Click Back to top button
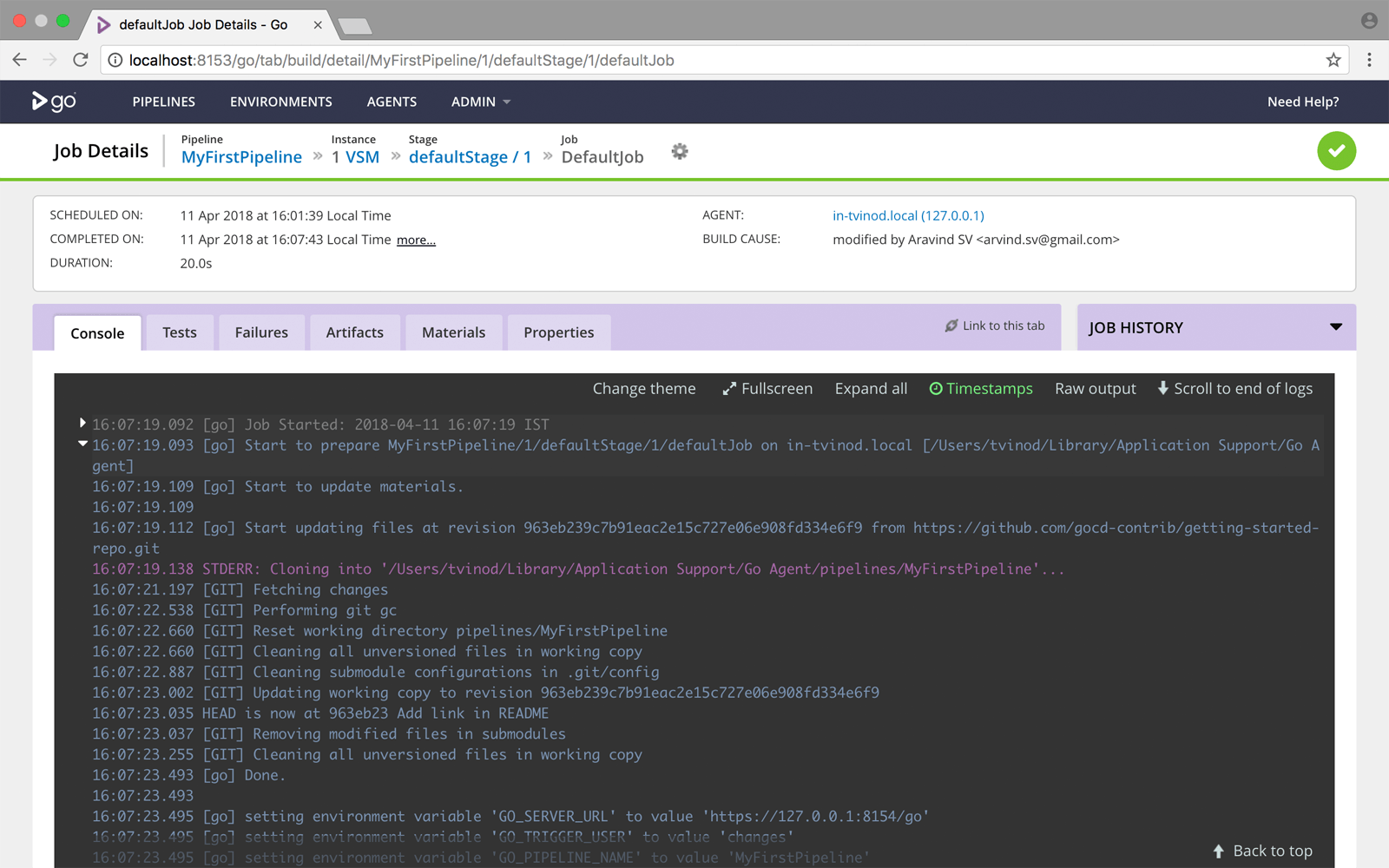The image size is (1389, 868). 1263,851
